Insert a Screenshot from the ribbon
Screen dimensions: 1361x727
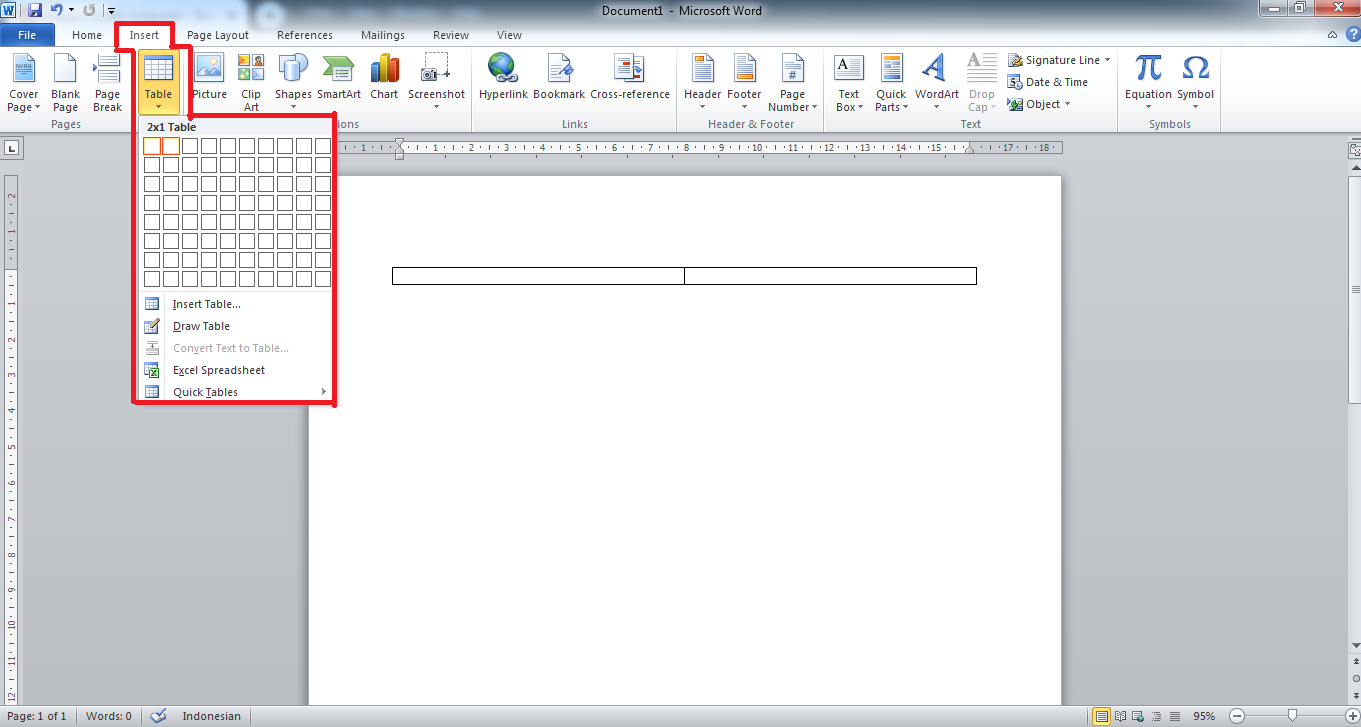pos(436,80)
